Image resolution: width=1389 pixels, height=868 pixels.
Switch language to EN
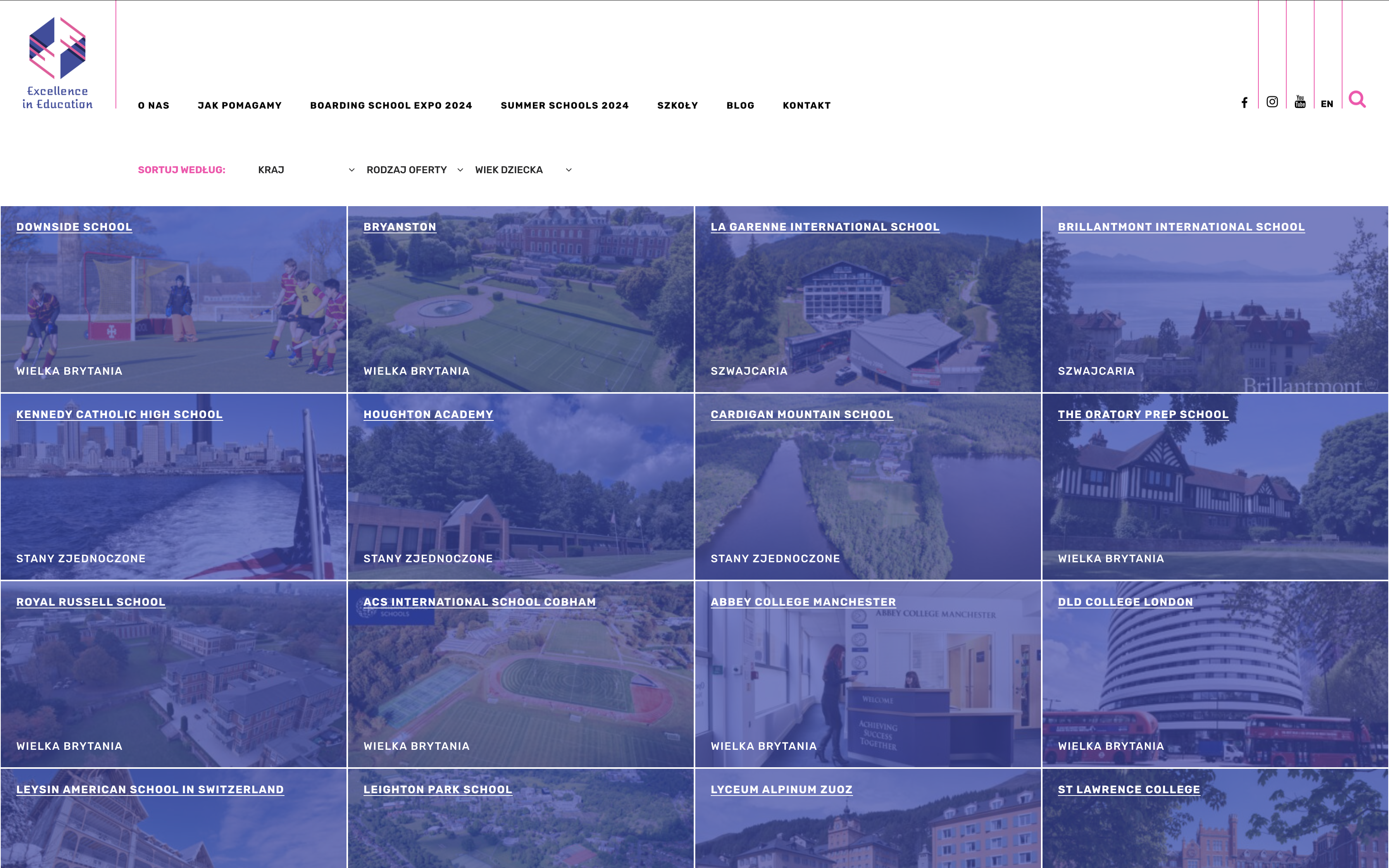(1327, 104)
